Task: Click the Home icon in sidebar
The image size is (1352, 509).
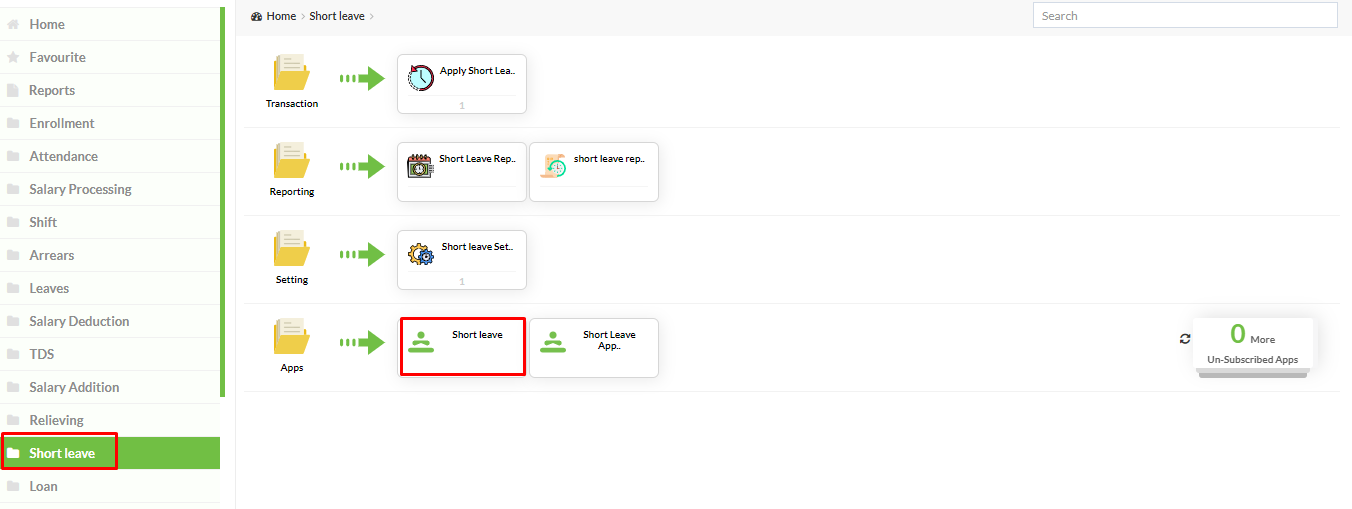Action: 13,24
